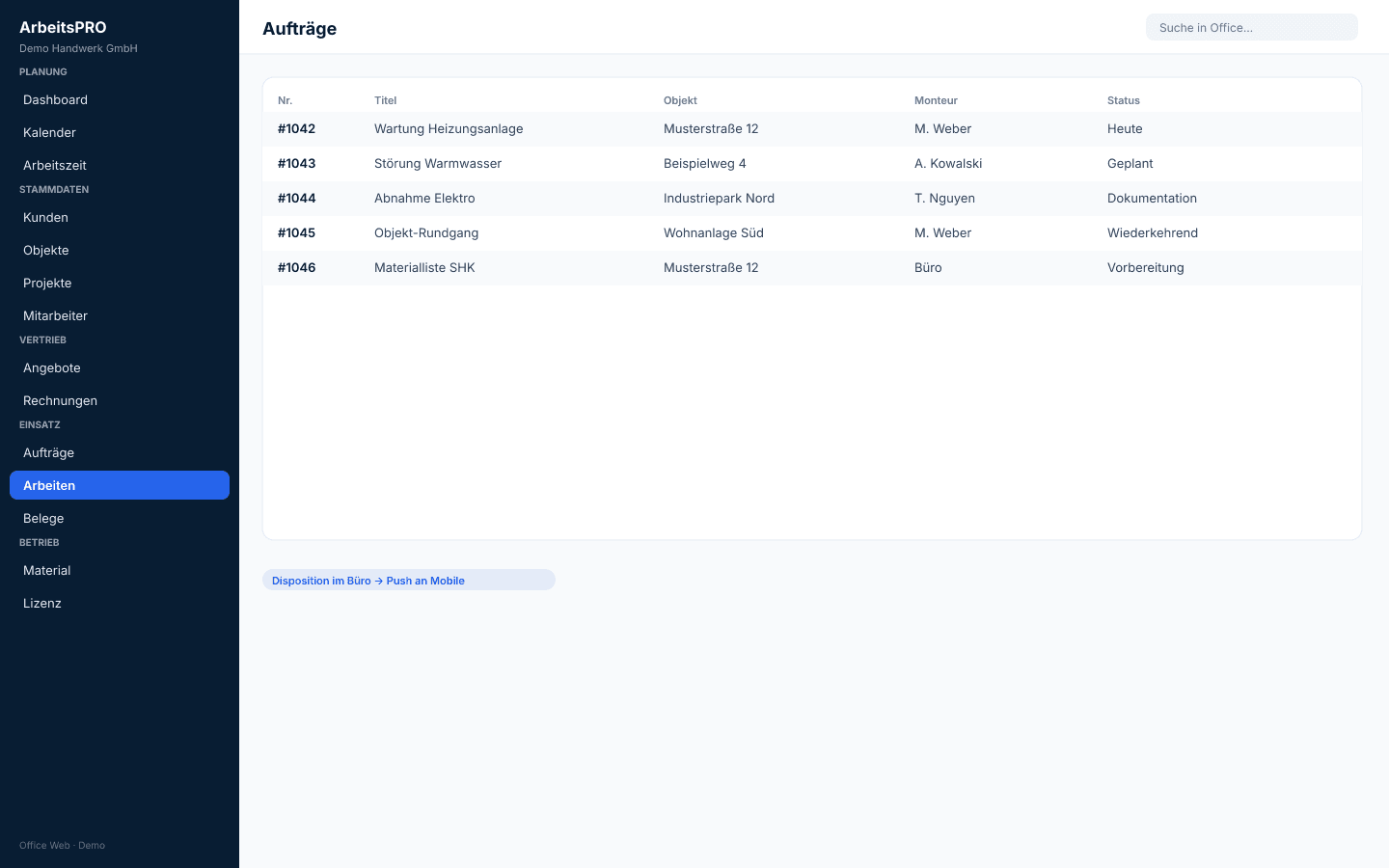Click the Suche in Office search field
The width and height of the screenshot is (1389, 868).
point(1252,27)
